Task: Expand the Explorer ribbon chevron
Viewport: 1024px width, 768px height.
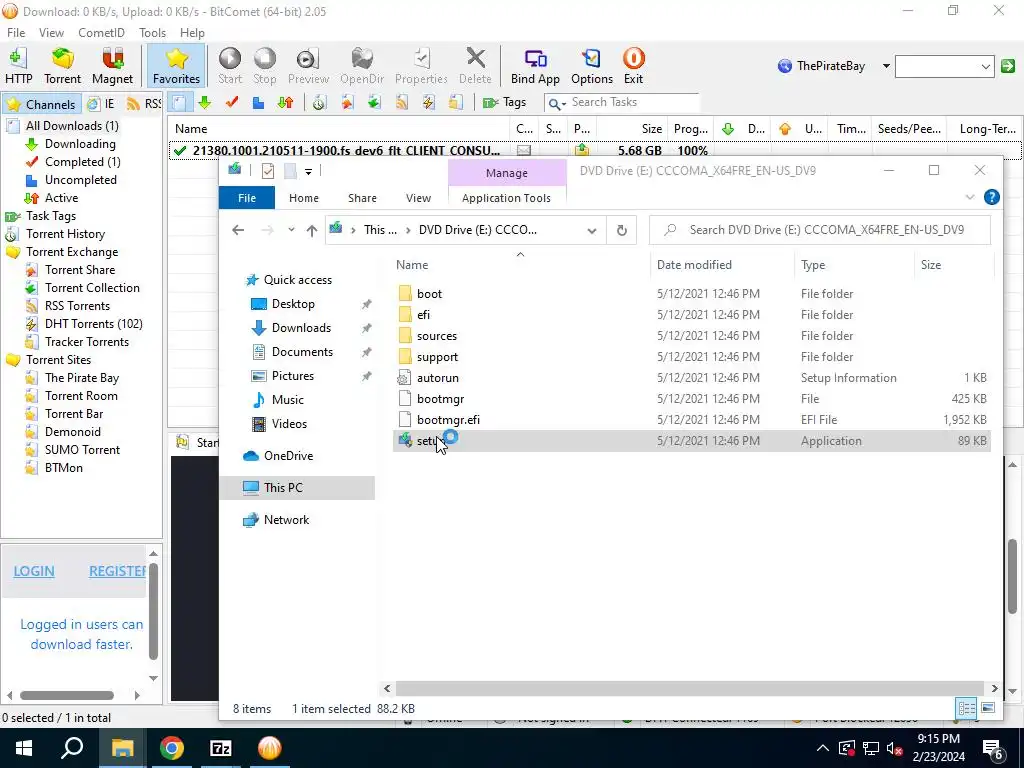Action: point(970,197)
